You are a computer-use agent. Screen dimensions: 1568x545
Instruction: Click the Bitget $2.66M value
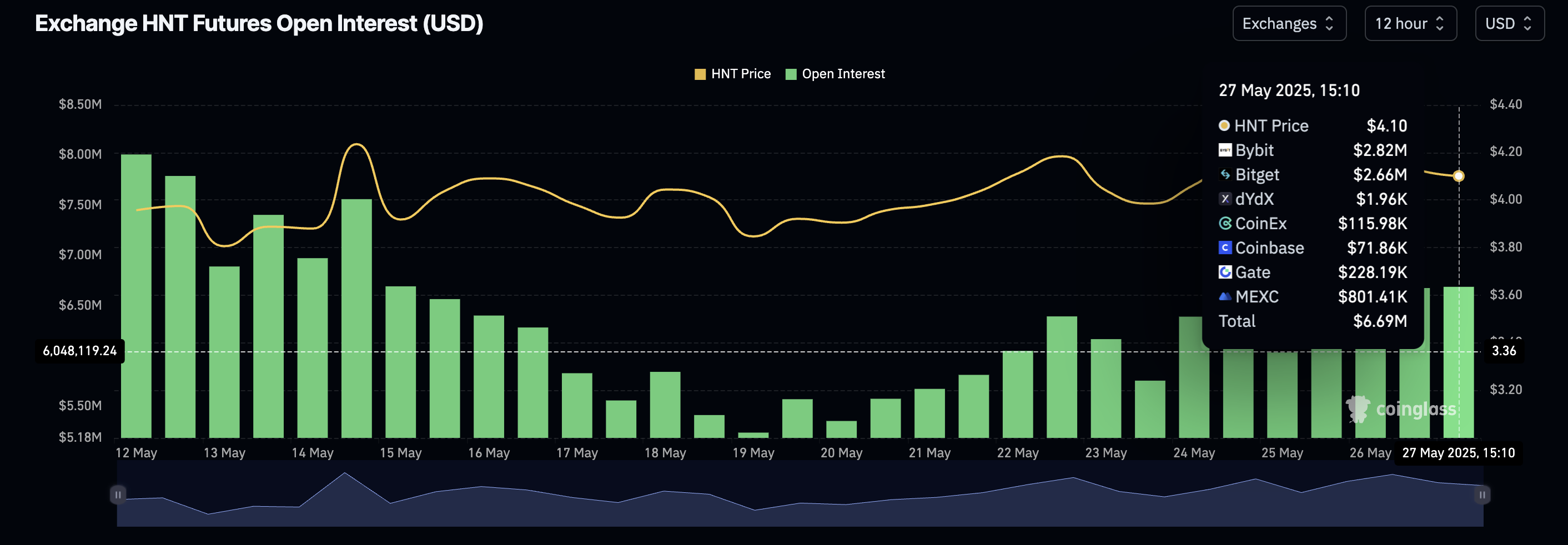tap(1380, 175)
